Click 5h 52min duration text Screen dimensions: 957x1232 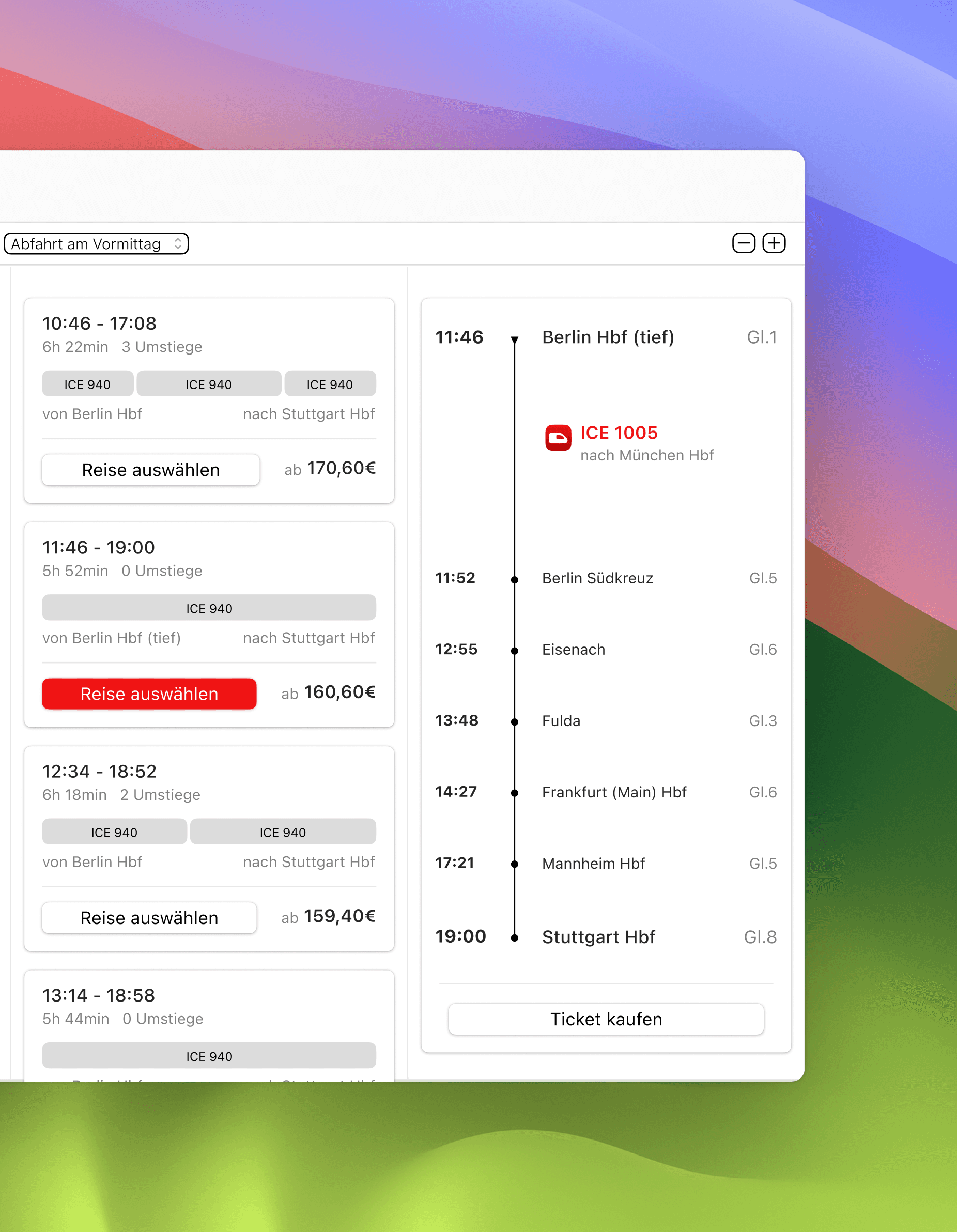[75, 571]
